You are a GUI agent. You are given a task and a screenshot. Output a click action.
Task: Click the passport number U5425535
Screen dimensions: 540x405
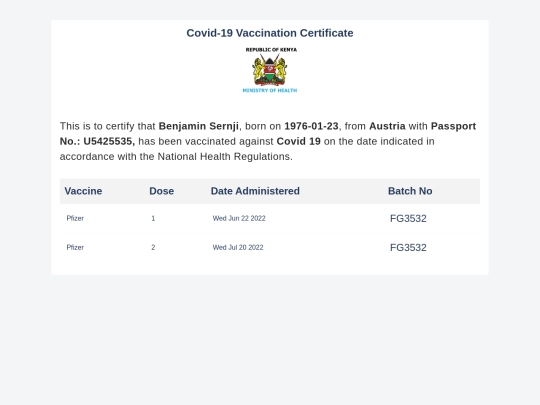tap(108, 141)
